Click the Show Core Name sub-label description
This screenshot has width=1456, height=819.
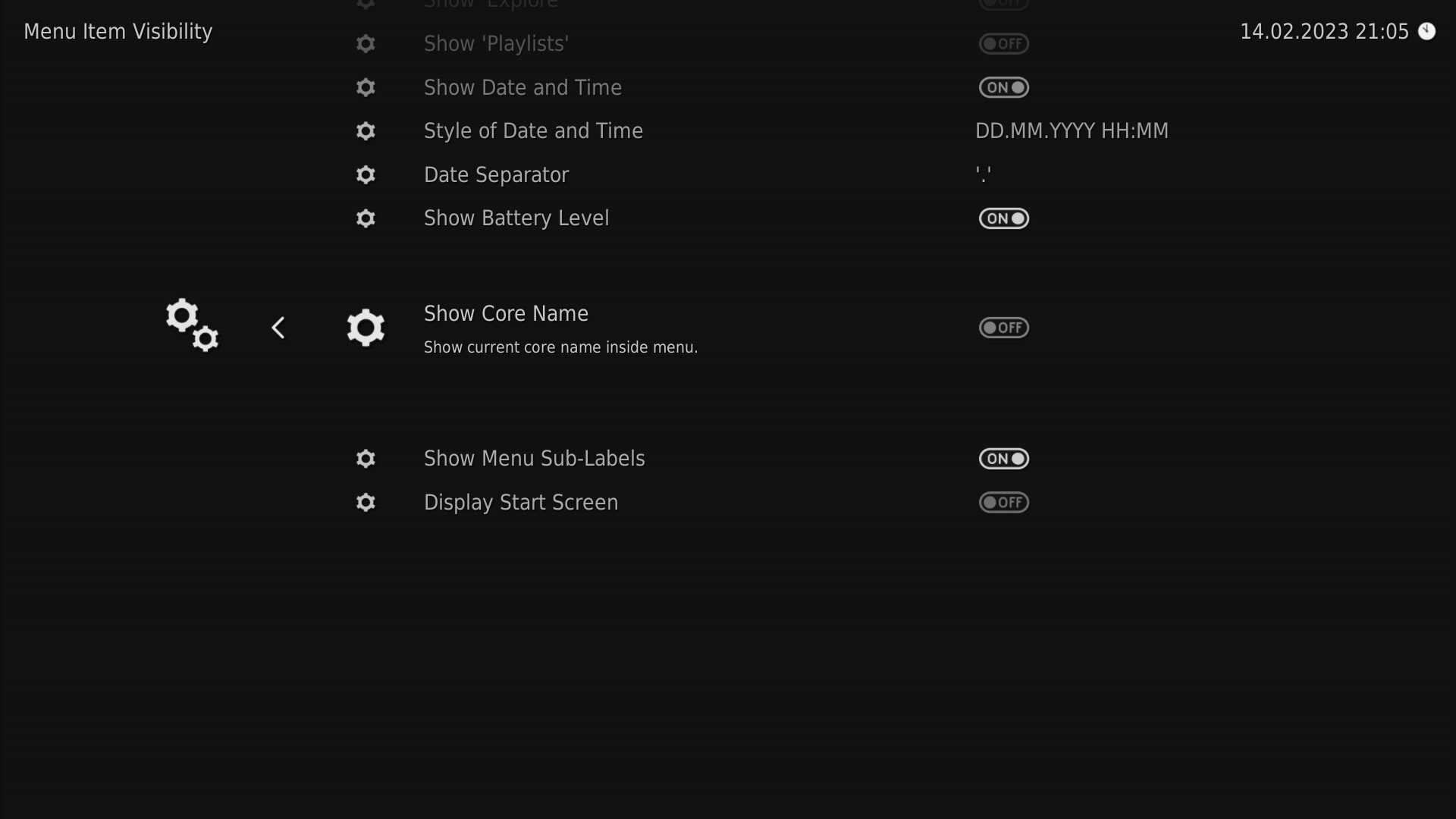pyautogui.click(x=560, y=347)
